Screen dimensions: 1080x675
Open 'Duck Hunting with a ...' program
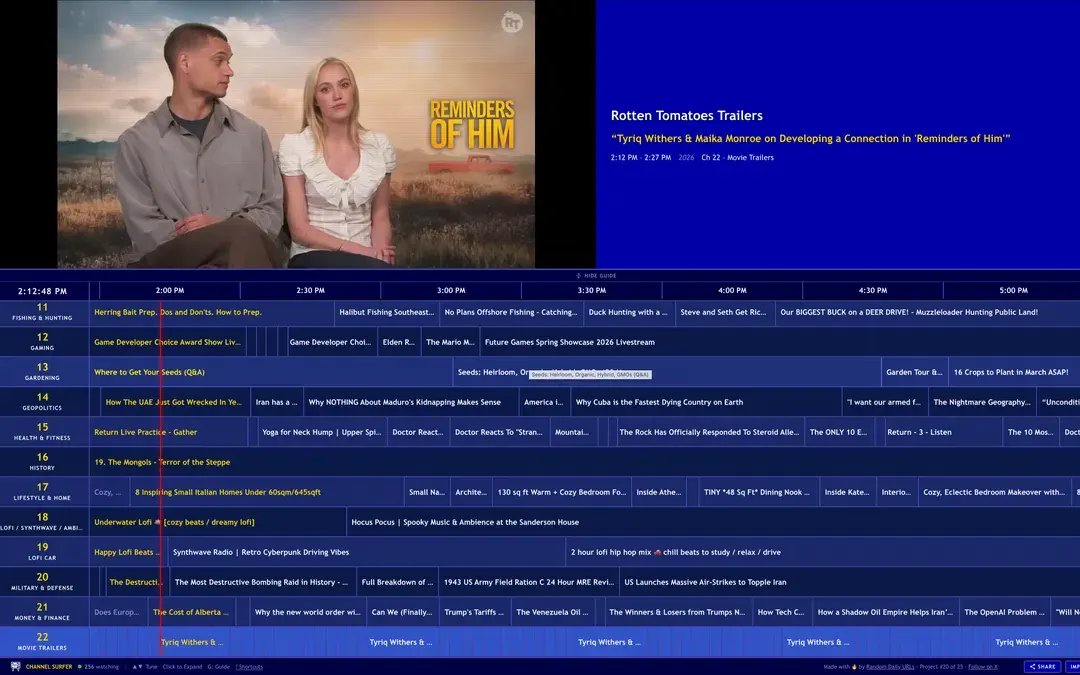[x=629, y=312]
